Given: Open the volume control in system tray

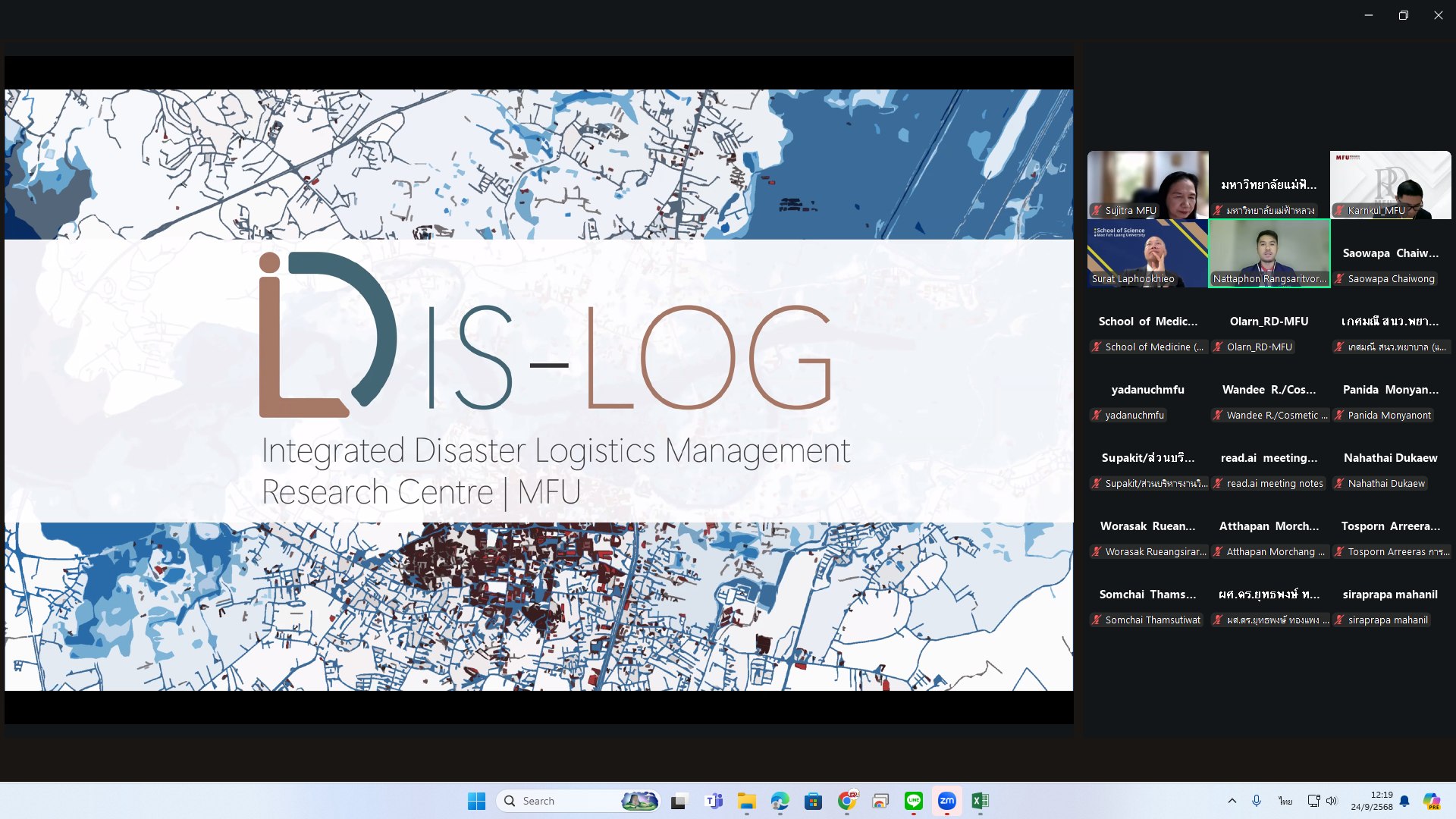Looking at the screenshot, I should click(x=1332, y=801).
